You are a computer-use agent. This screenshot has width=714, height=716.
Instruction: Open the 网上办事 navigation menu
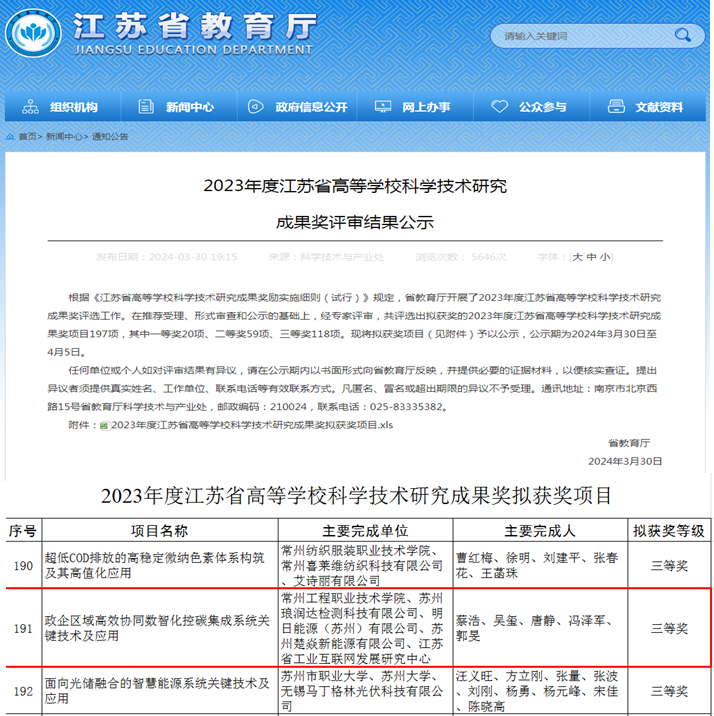(x=426, y=107)
